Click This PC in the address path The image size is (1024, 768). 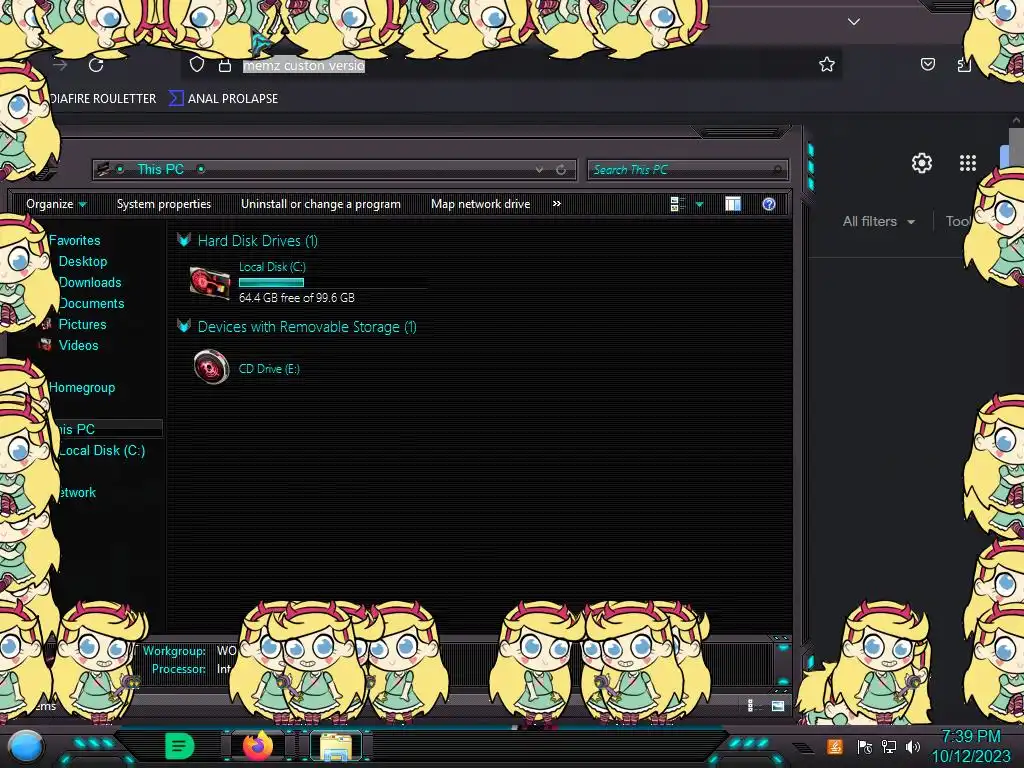pyautogui.click(x=161, y=169)
